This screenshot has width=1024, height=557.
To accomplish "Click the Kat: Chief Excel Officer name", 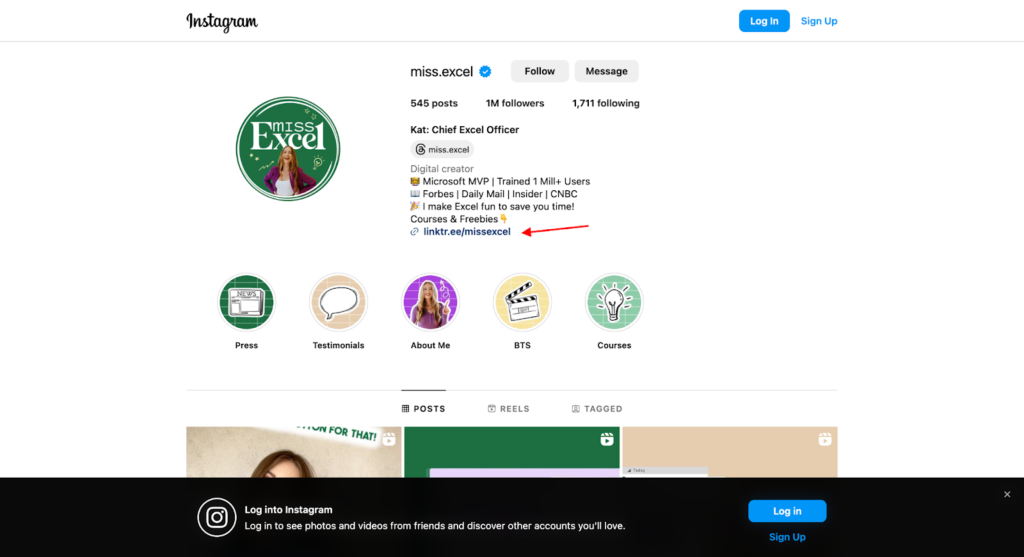I will pos(464,130).
